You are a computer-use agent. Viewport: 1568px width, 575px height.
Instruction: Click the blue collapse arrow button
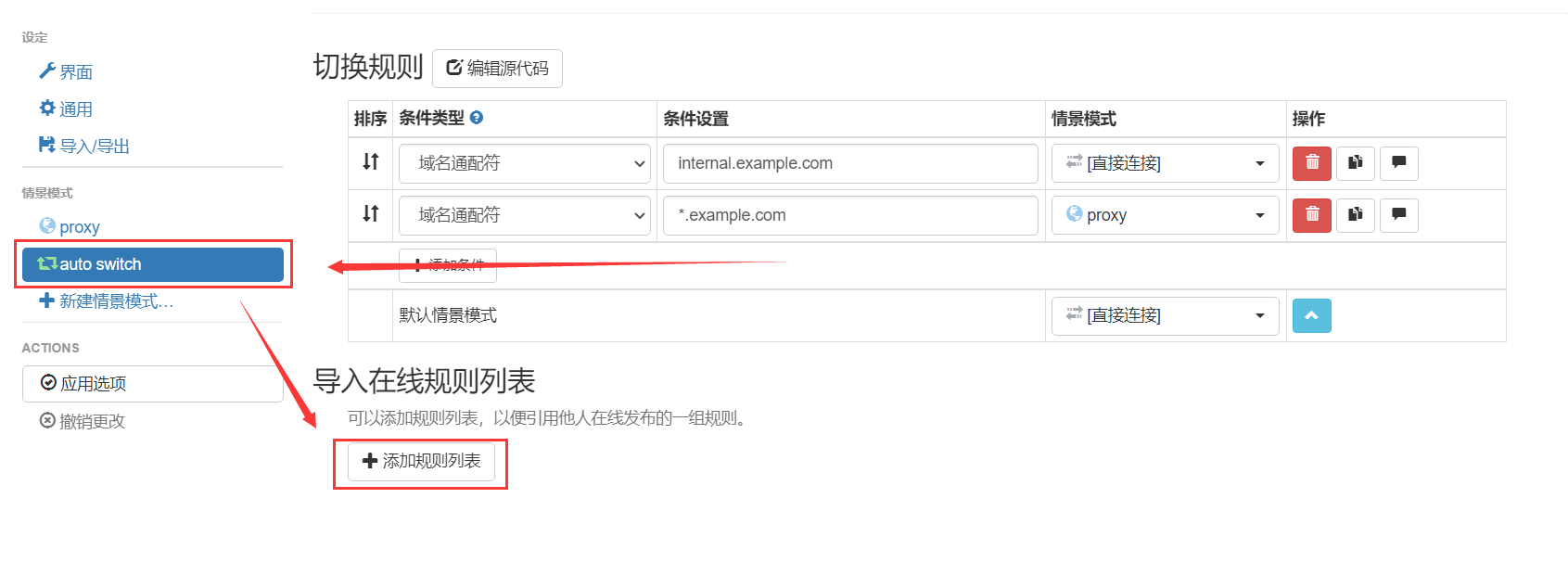(1311, 316)
